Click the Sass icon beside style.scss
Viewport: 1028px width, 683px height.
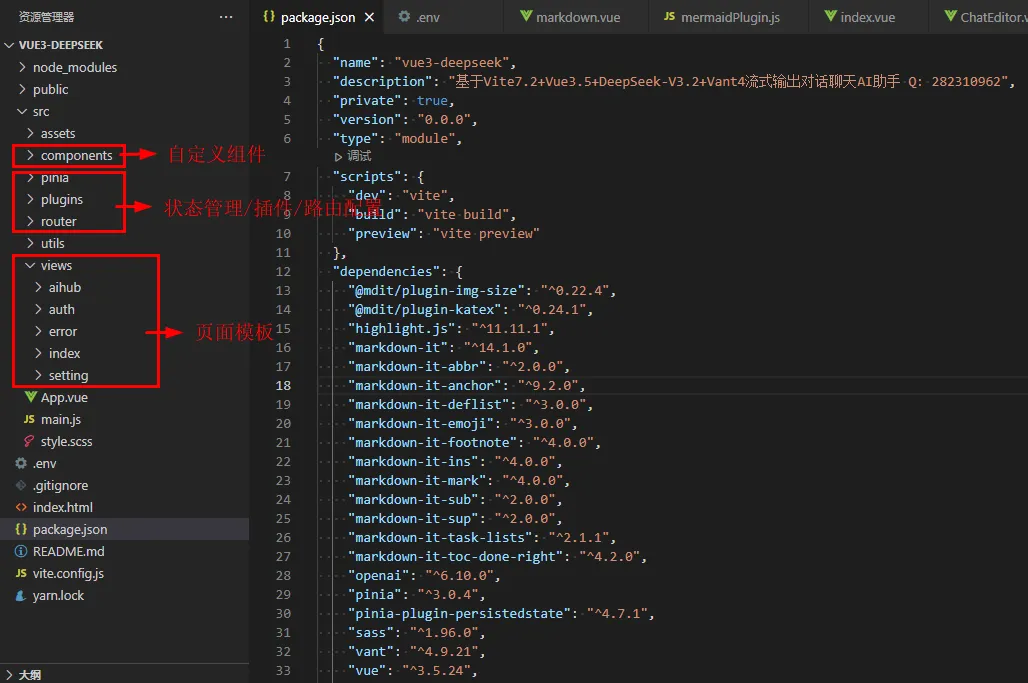[x=31, y=441]
